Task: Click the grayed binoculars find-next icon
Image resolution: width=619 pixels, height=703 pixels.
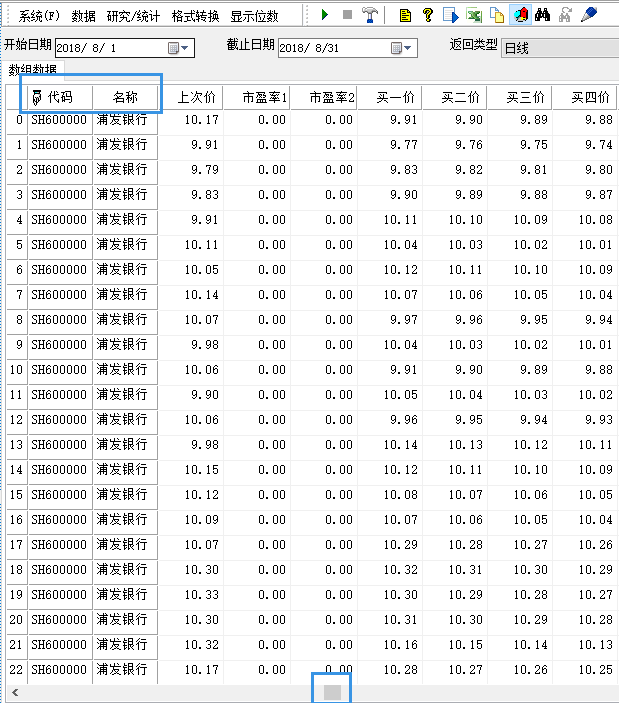Action: coord(565,15)
